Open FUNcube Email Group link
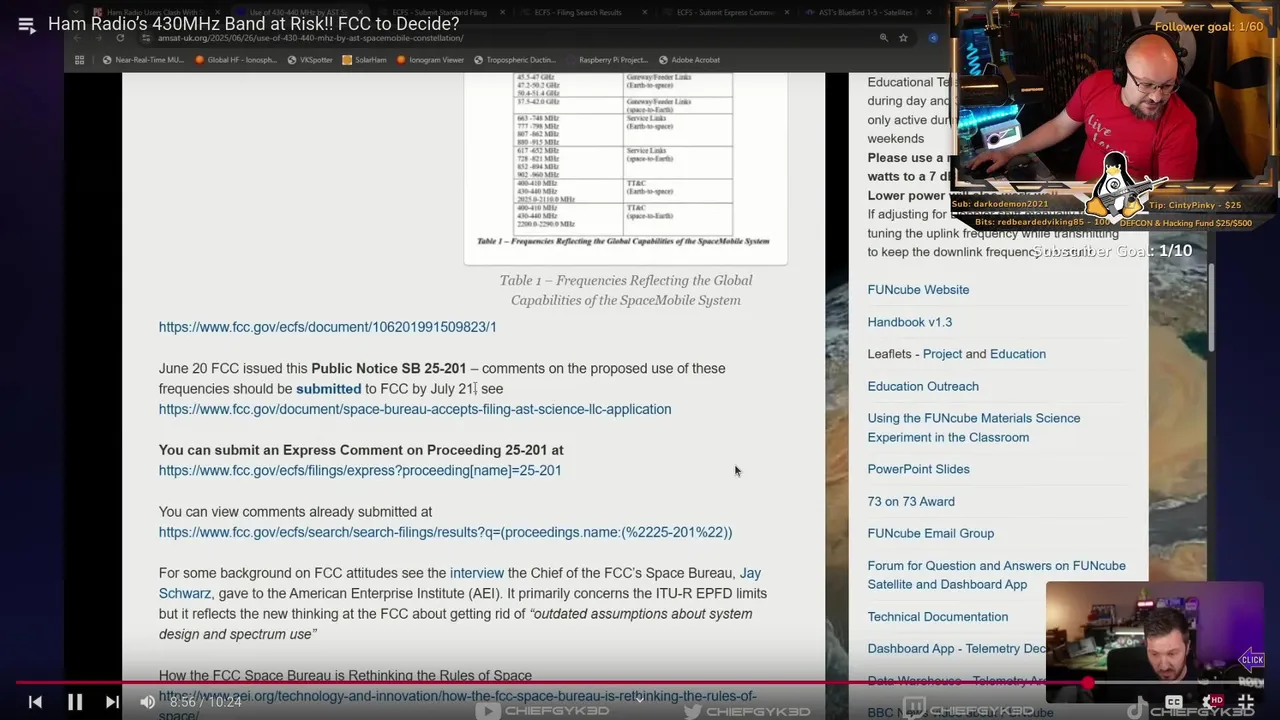The image size is (1280, 720). [x=930, y=533]
